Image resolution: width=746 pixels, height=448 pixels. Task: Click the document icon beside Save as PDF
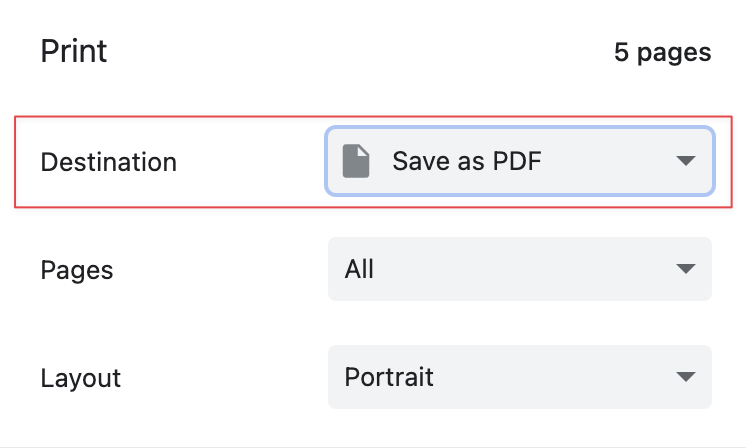click(356, 161)
